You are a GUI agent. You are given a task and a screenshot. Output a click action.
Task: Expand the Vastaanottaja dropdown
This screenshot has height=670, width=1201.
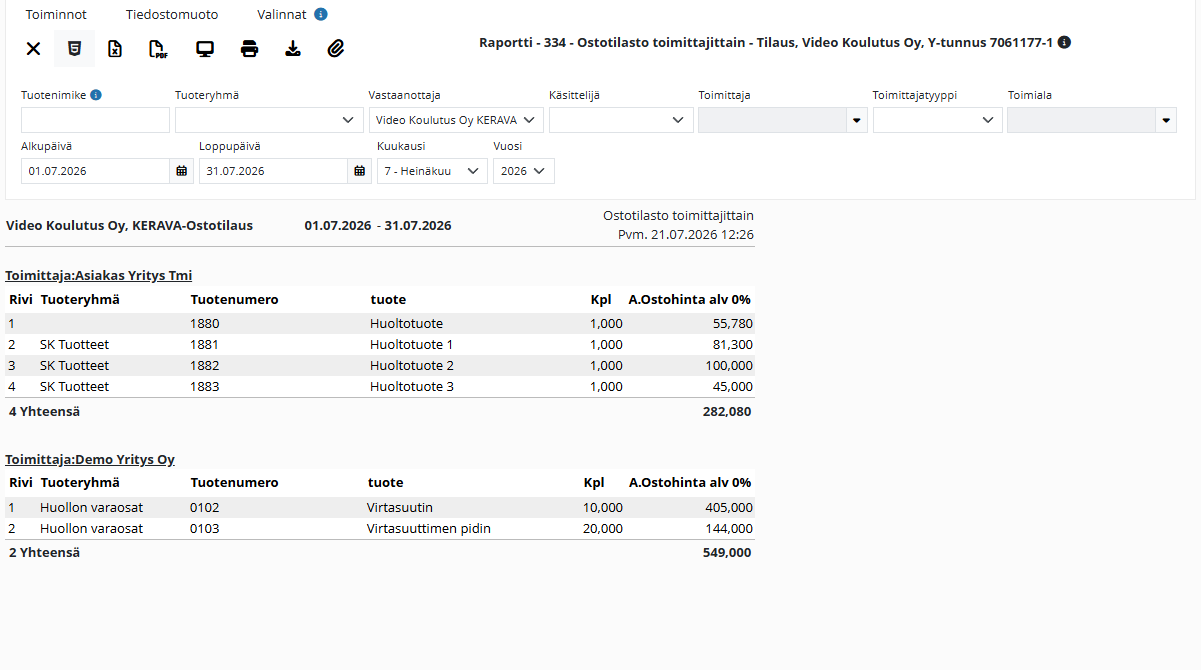(x=456, y=120)
